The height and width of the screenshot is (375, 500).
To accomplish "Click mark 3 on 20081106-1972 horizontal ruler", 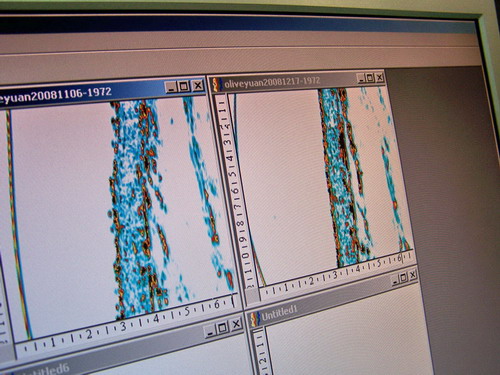I will pyautogui.click(x=123, y=327).
